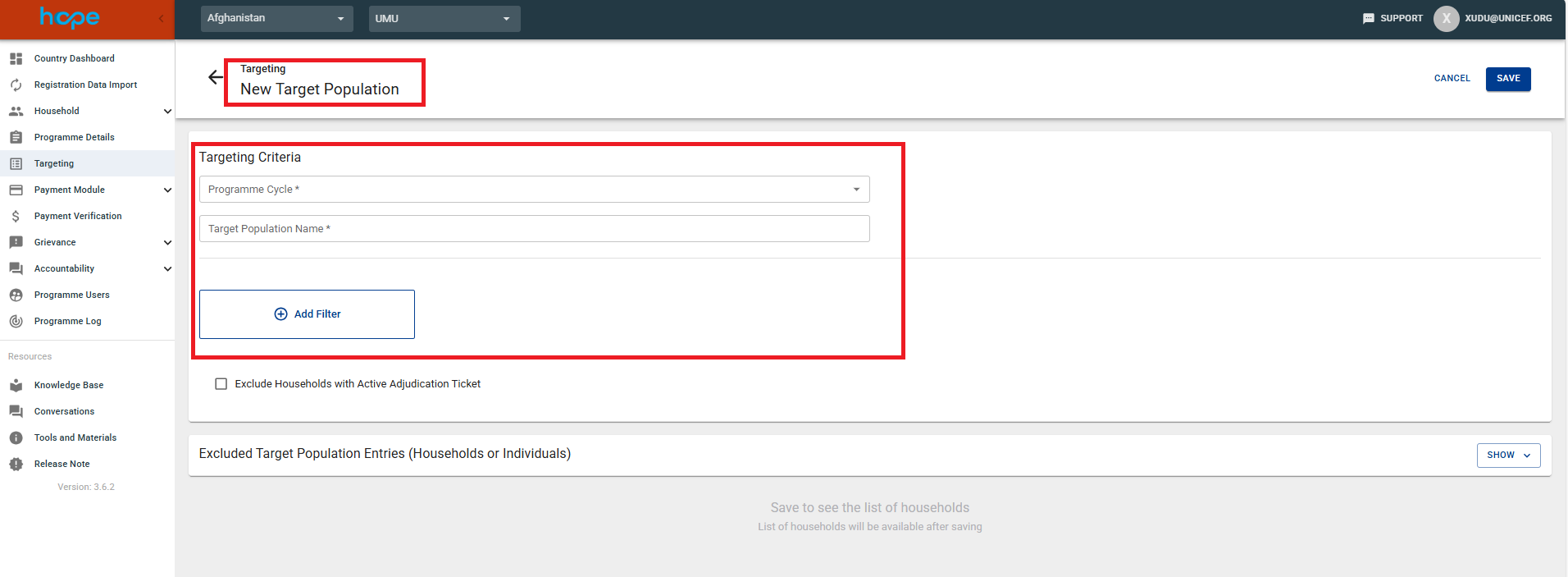This screenshot has height=577, width=1568.
Task: Collapse the sidebar using the chevron icon
Action: tap(161, 18)
